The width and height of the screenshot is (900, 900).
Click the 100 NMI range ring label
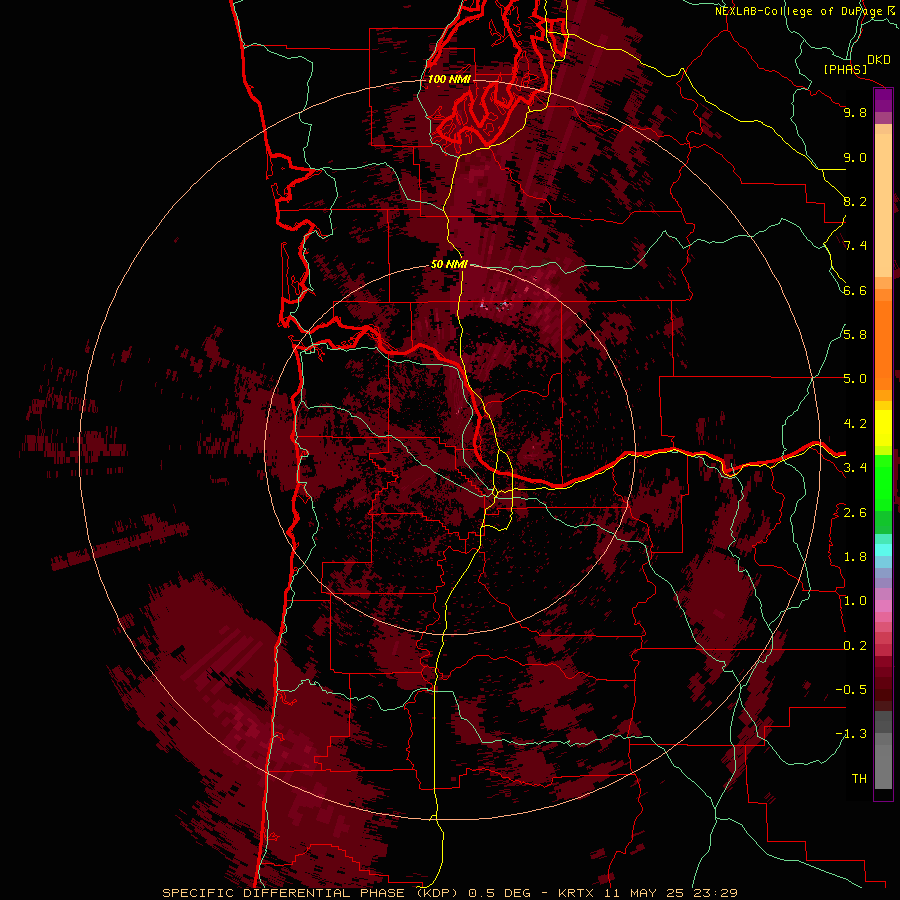coord(449,79)
